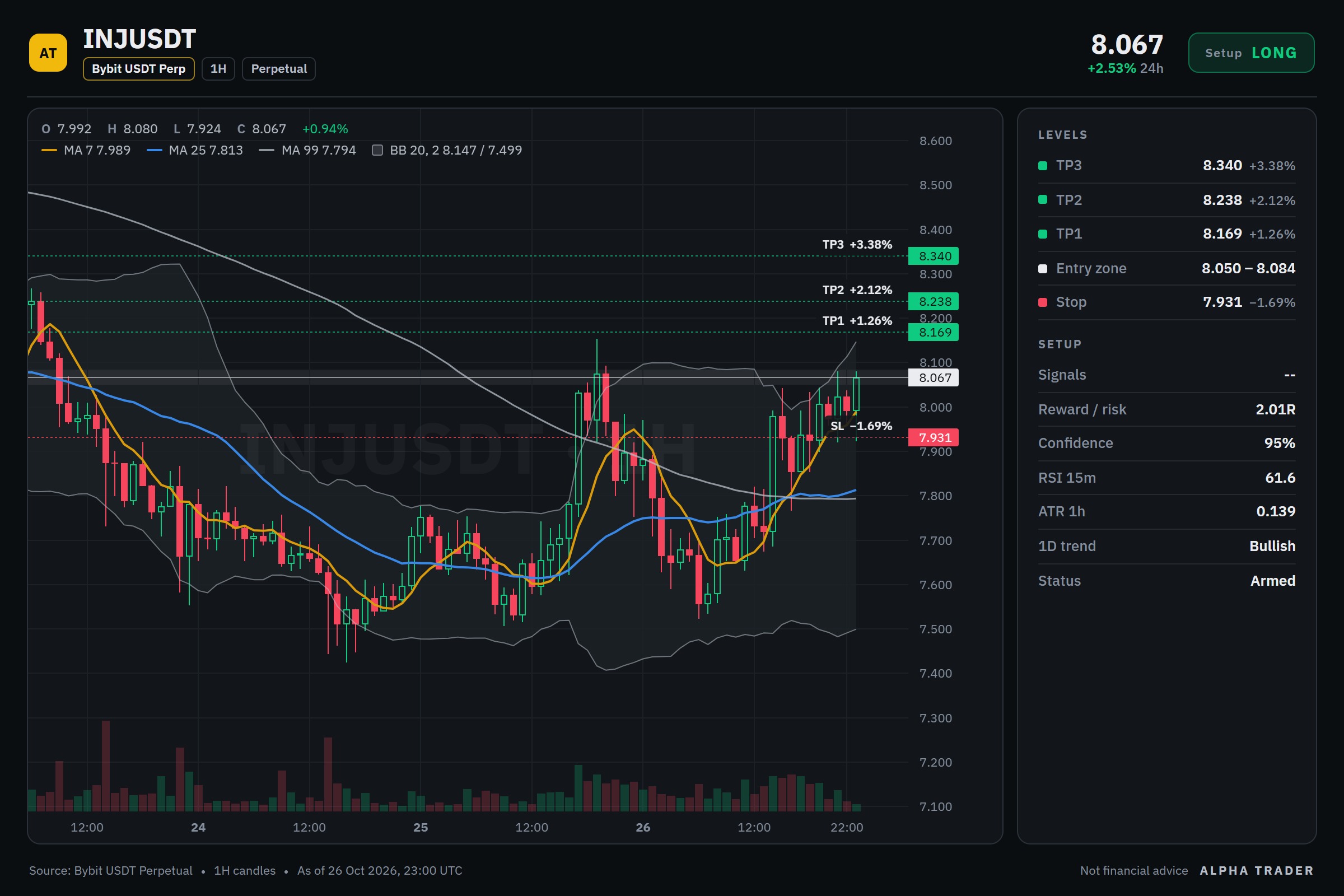This screenshot has height=896, width=1344.
Task: Toggle the BB 20, 2 checkbox
Action: click(377, 150)
